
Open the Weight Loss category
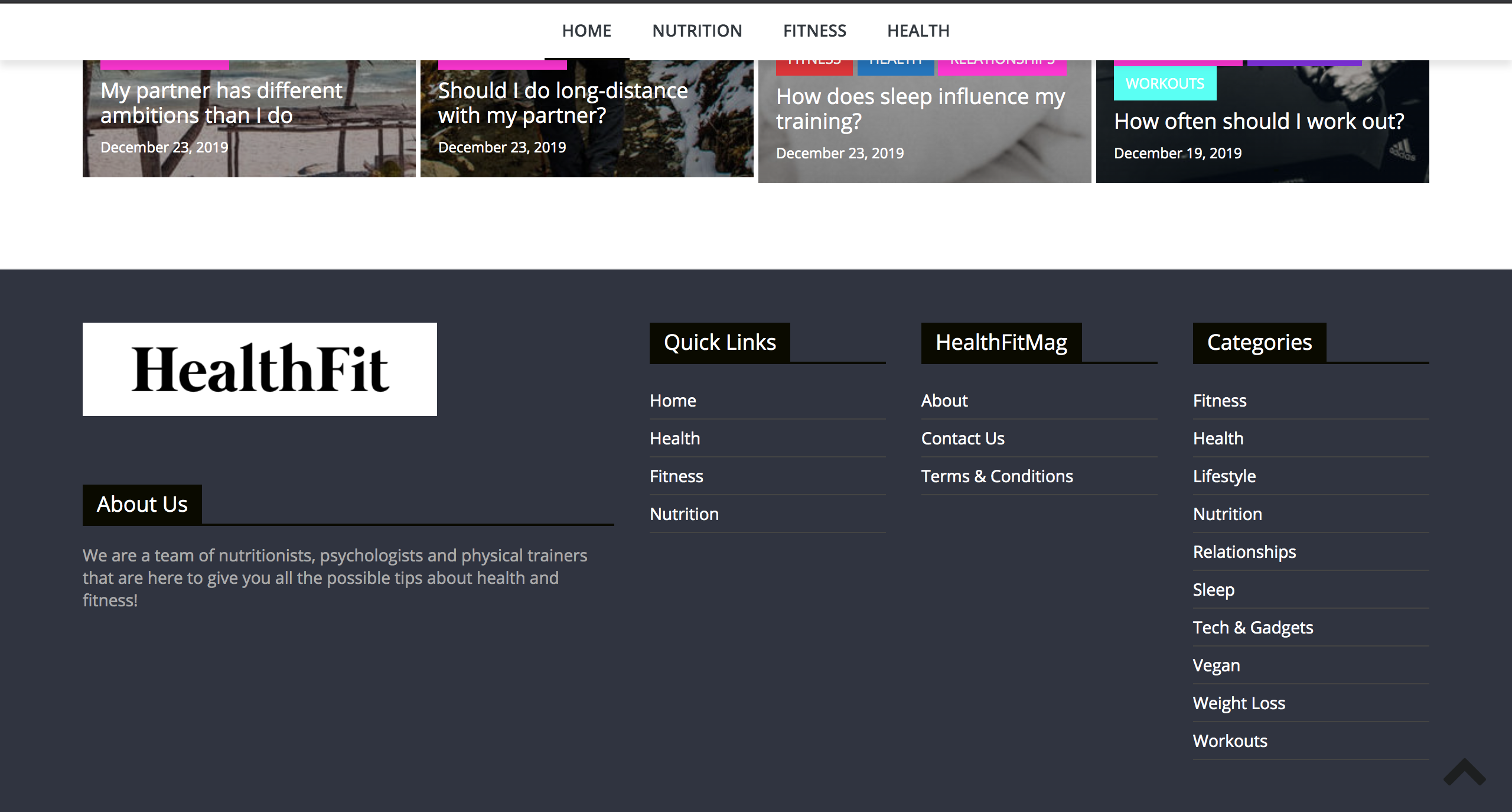click(1239, 703)
